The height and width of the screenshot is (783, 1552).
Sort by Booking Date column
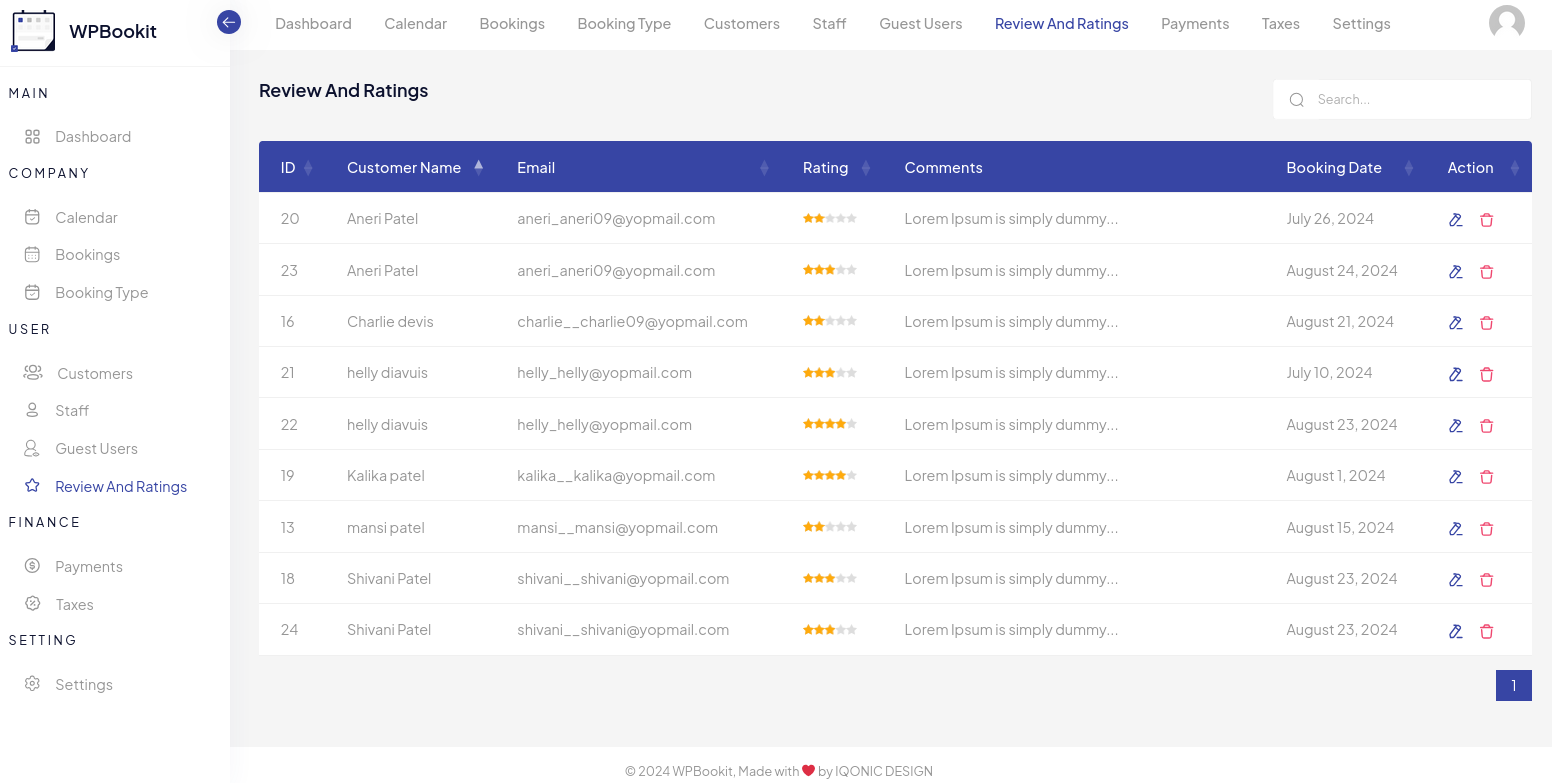pyautogui.click(x=1411, y=167)
